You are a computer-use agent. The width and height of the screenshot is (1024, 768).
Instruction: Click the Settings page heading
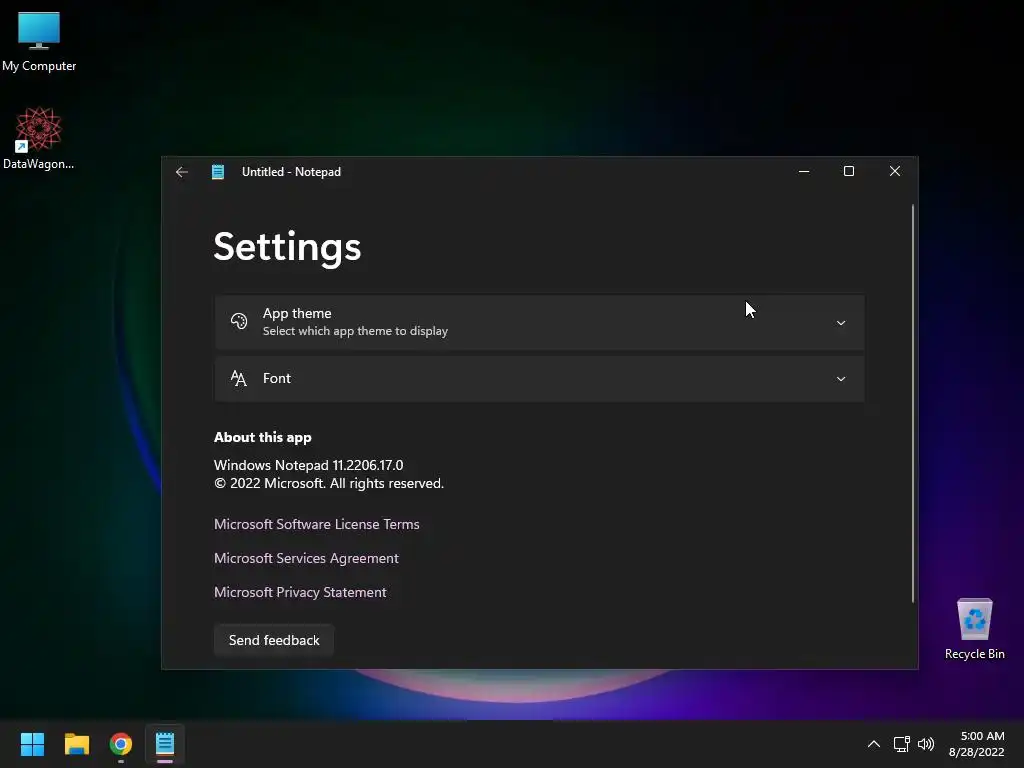point(287,248)
